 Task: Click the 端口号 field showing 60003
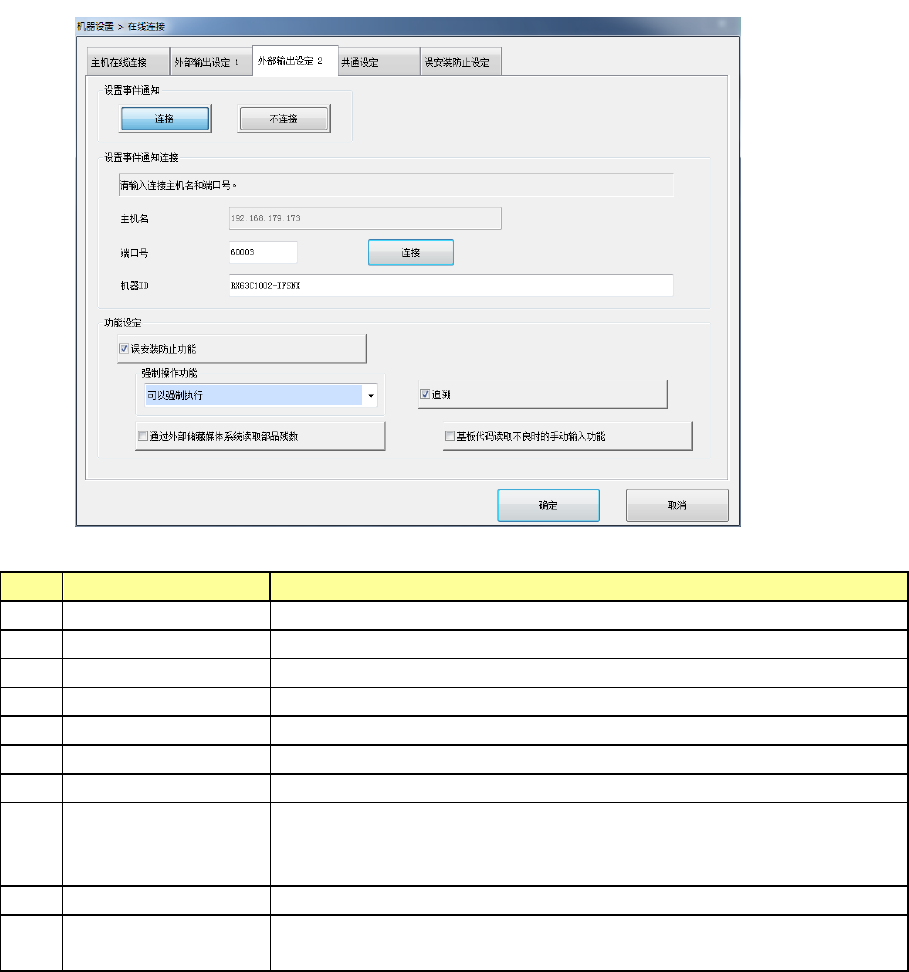(263, 252)
